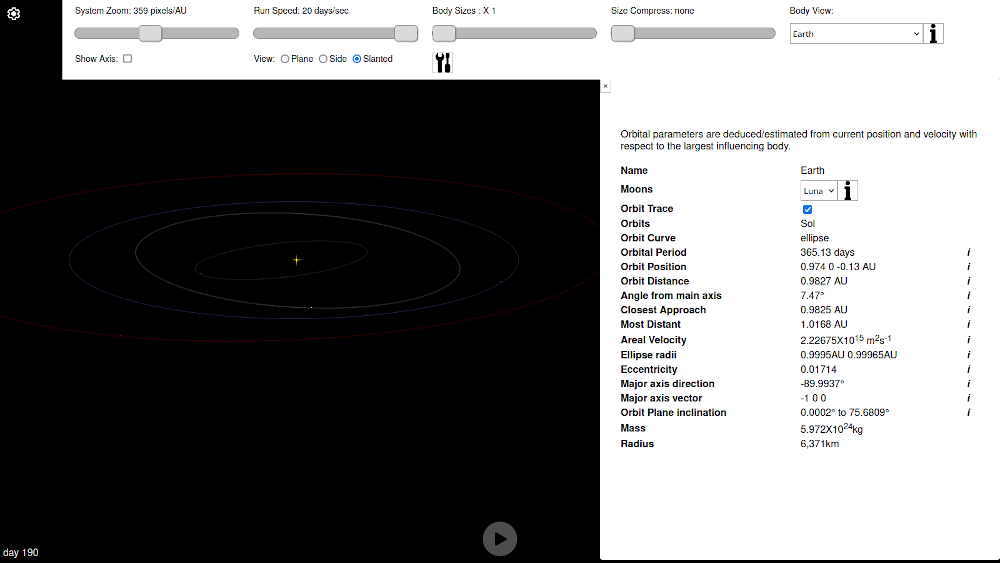
Task: Show info for moon Luna
Action: point(848,191)
